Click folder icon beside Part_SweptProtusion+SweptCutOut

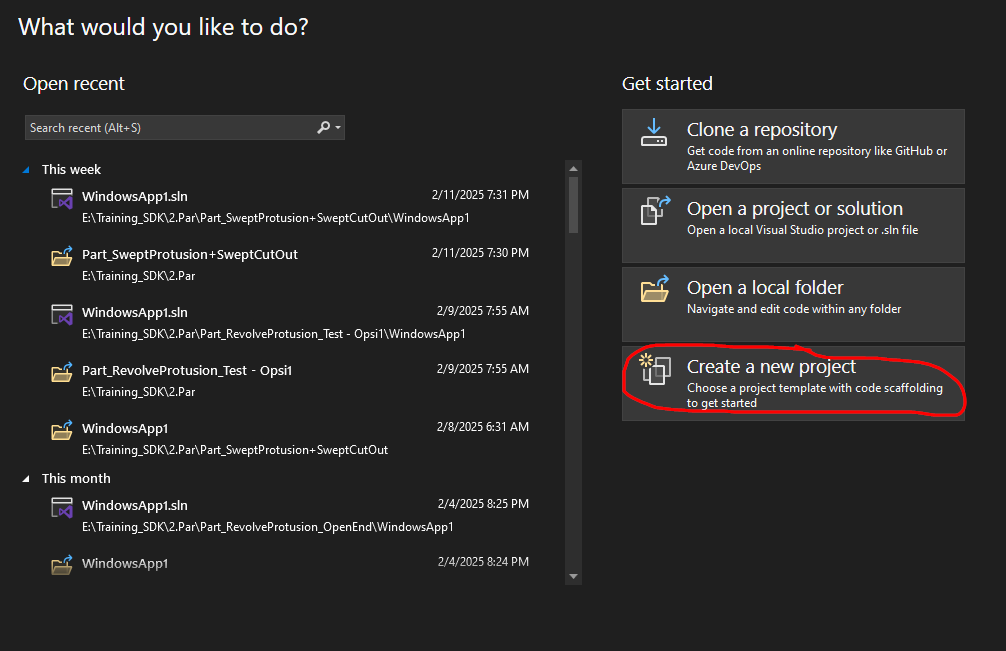(62, 256)
